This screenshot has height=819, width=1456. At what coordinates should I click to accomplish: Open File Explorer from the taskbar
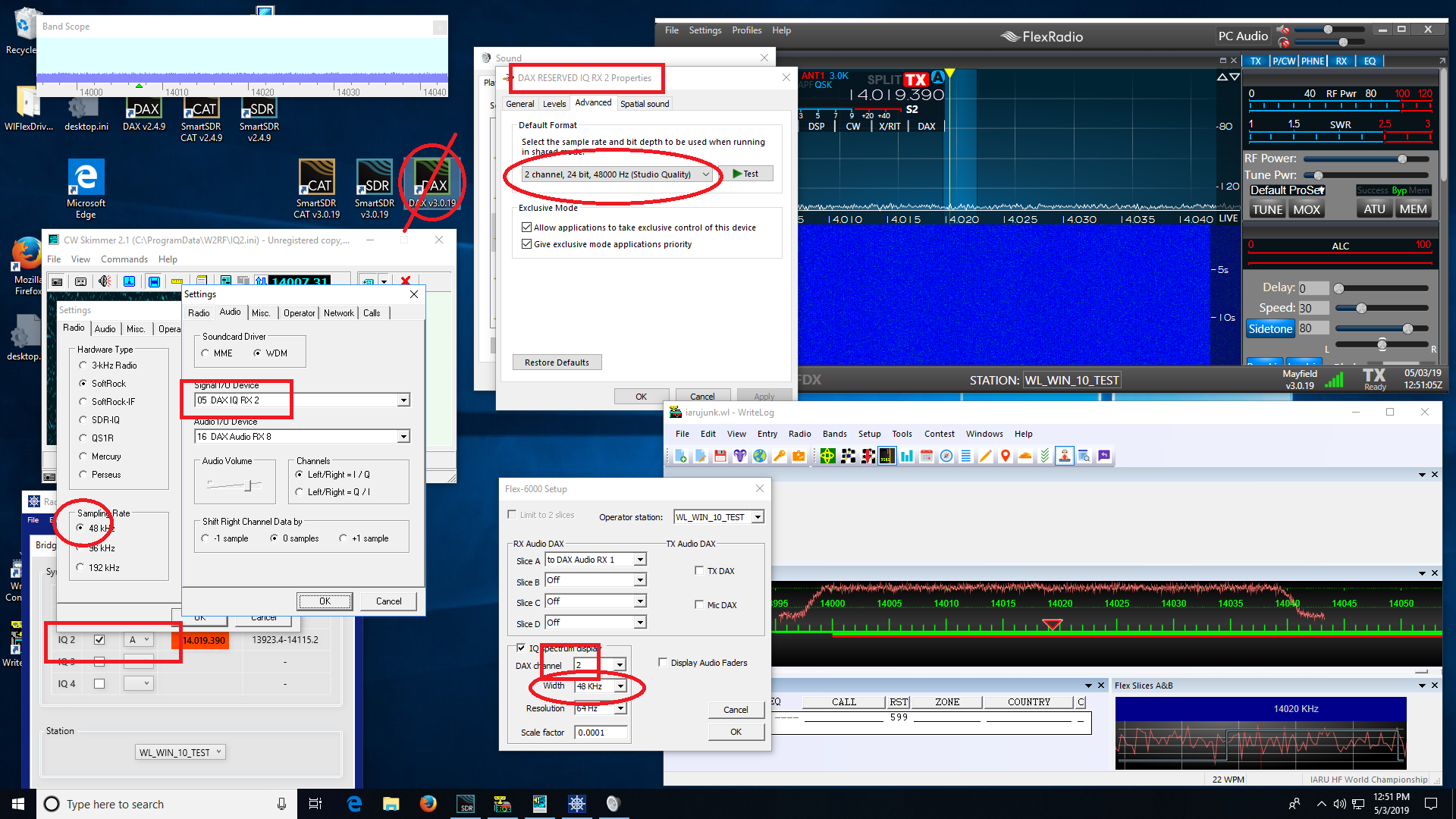(391, 804)
